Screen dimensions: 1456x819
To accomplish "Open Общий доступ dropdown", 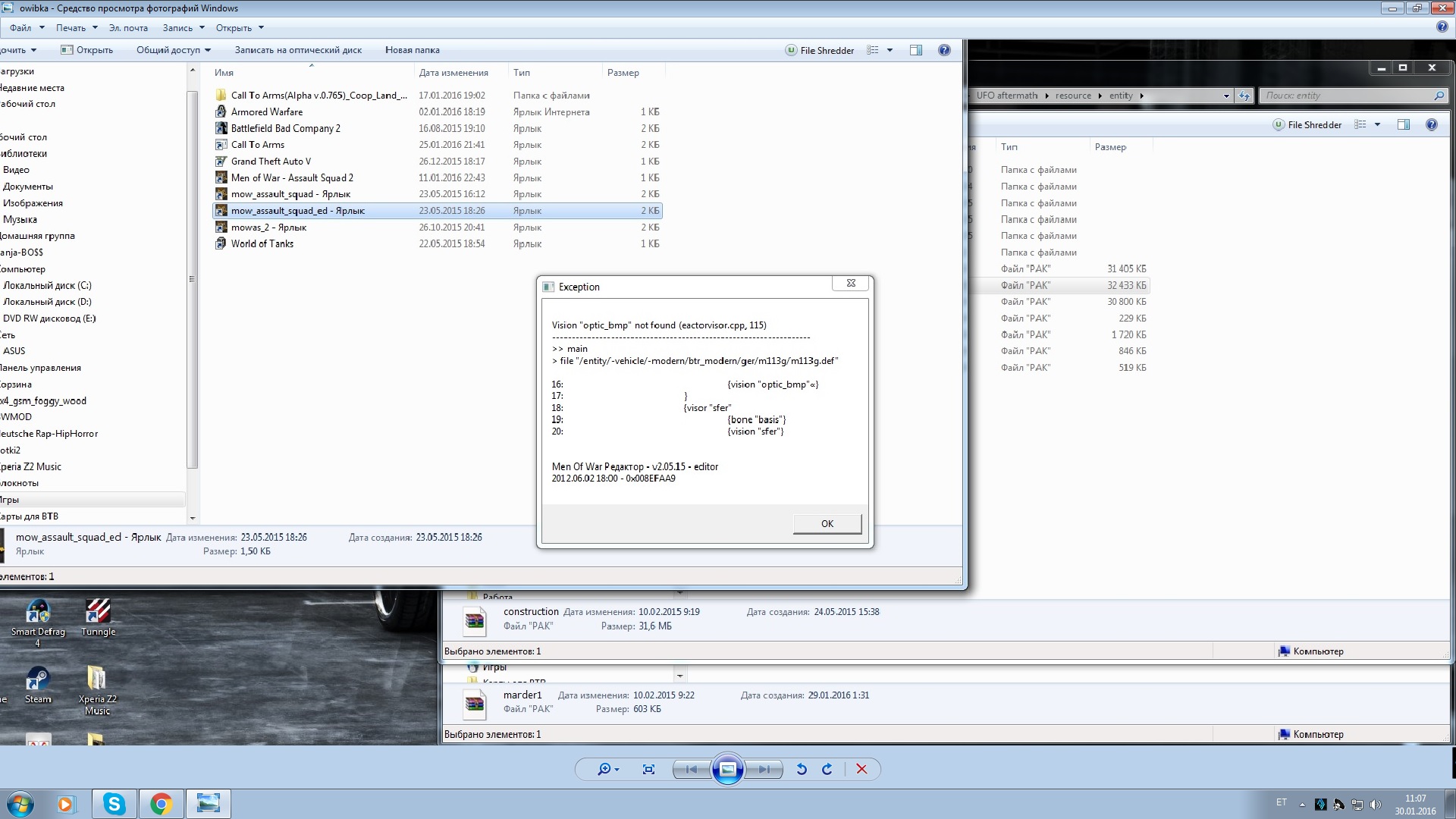I will click(x=173, y=50).
